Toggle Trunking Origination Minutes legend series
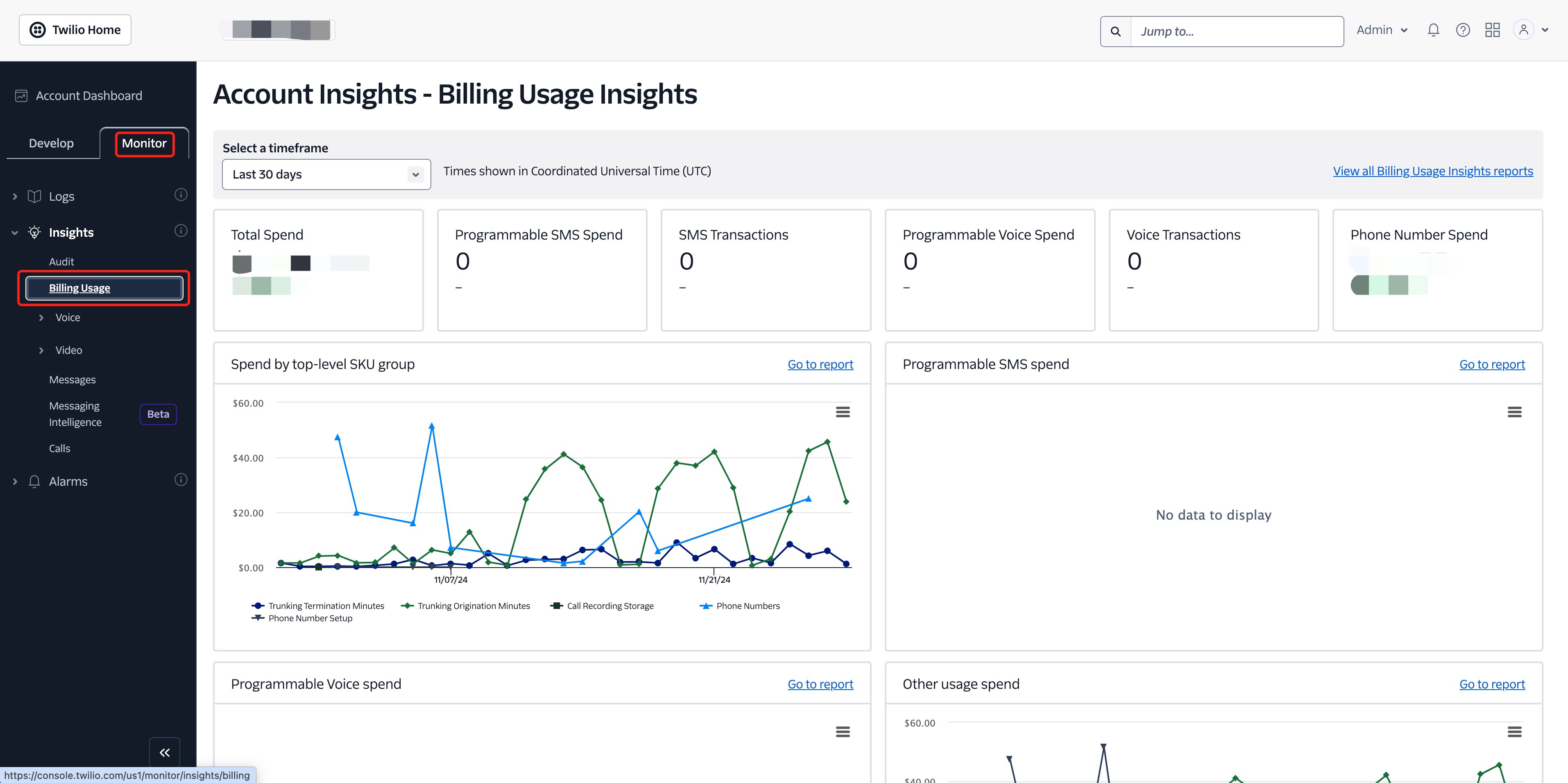This screenshot has width=1568, height=783. pyautogui.click(x=466, y=606)
